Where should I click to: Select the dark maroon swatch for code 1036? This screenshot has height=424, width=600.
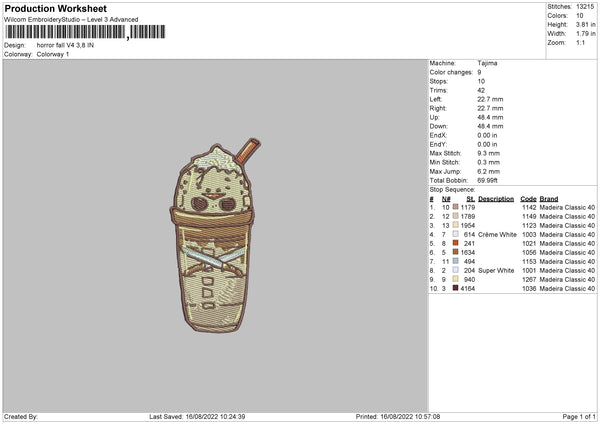455,288
